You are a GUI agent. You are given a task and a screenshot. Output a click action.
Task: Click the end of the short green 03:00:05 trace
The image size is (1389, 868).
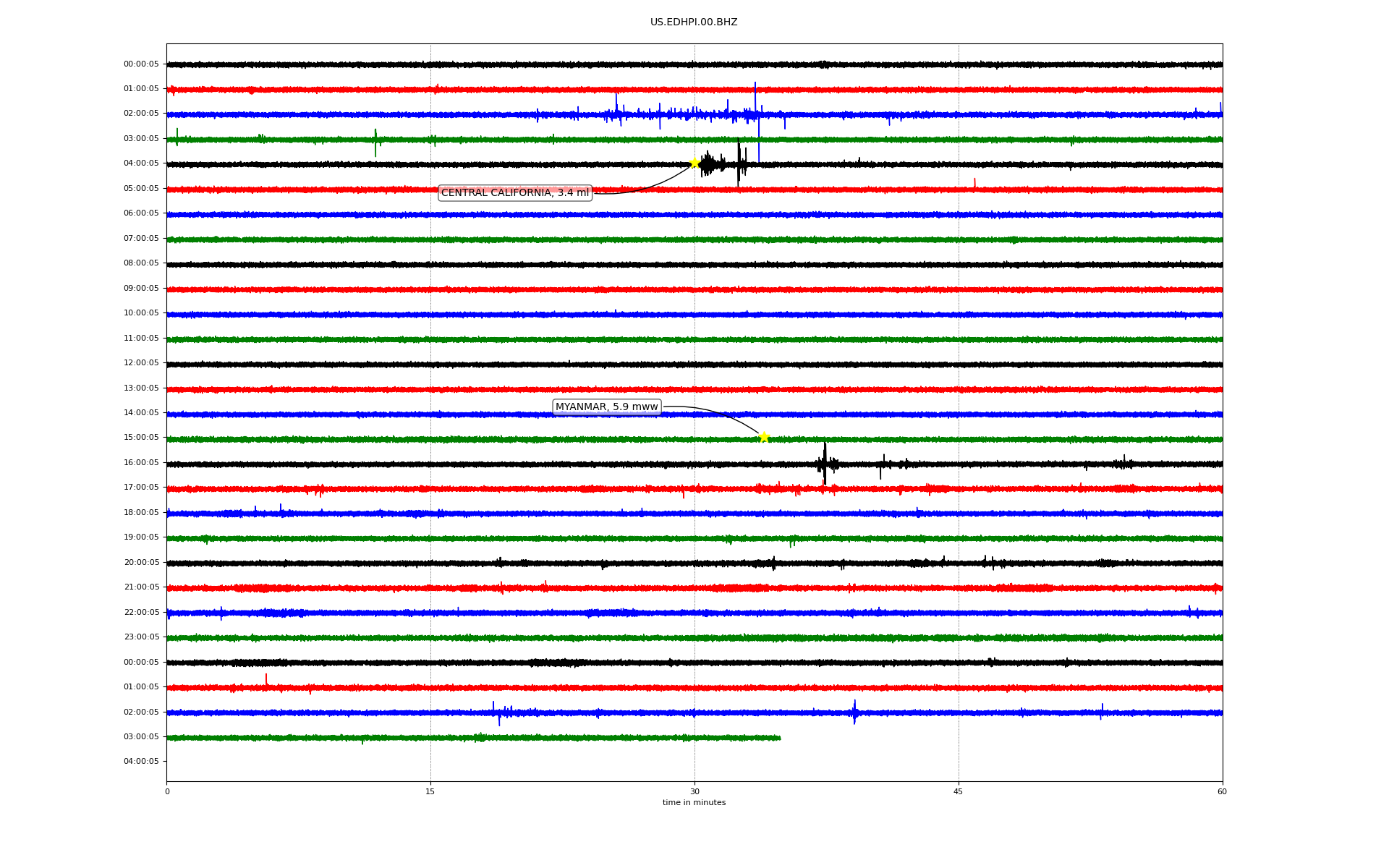779,738
